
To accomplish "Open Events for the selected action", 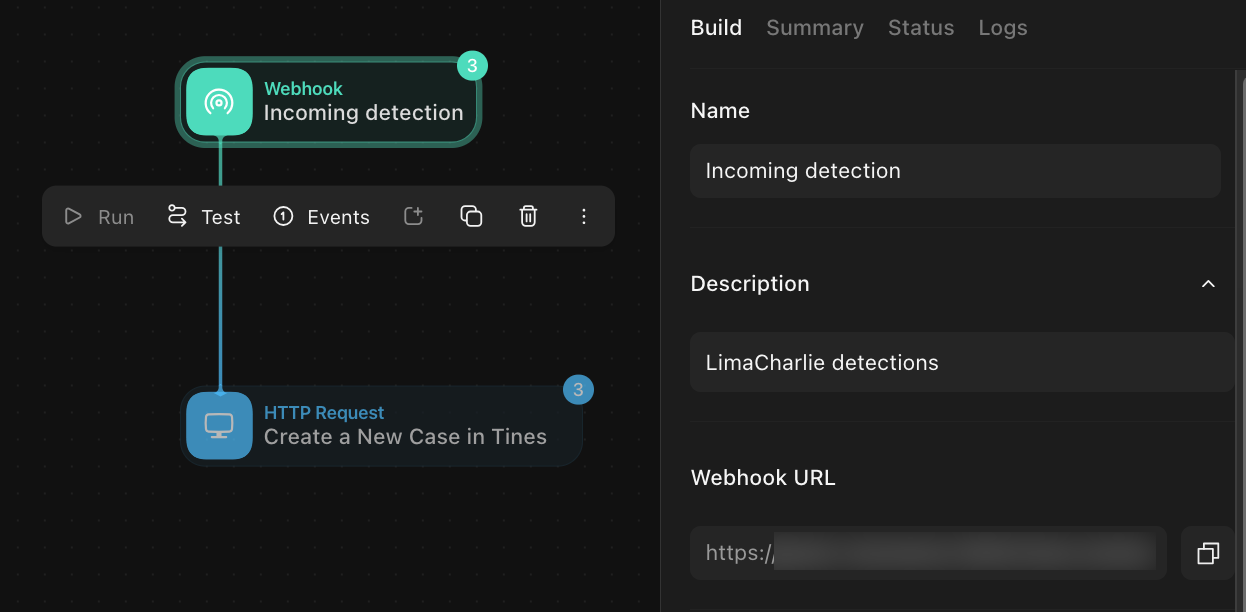I will 322,217.
